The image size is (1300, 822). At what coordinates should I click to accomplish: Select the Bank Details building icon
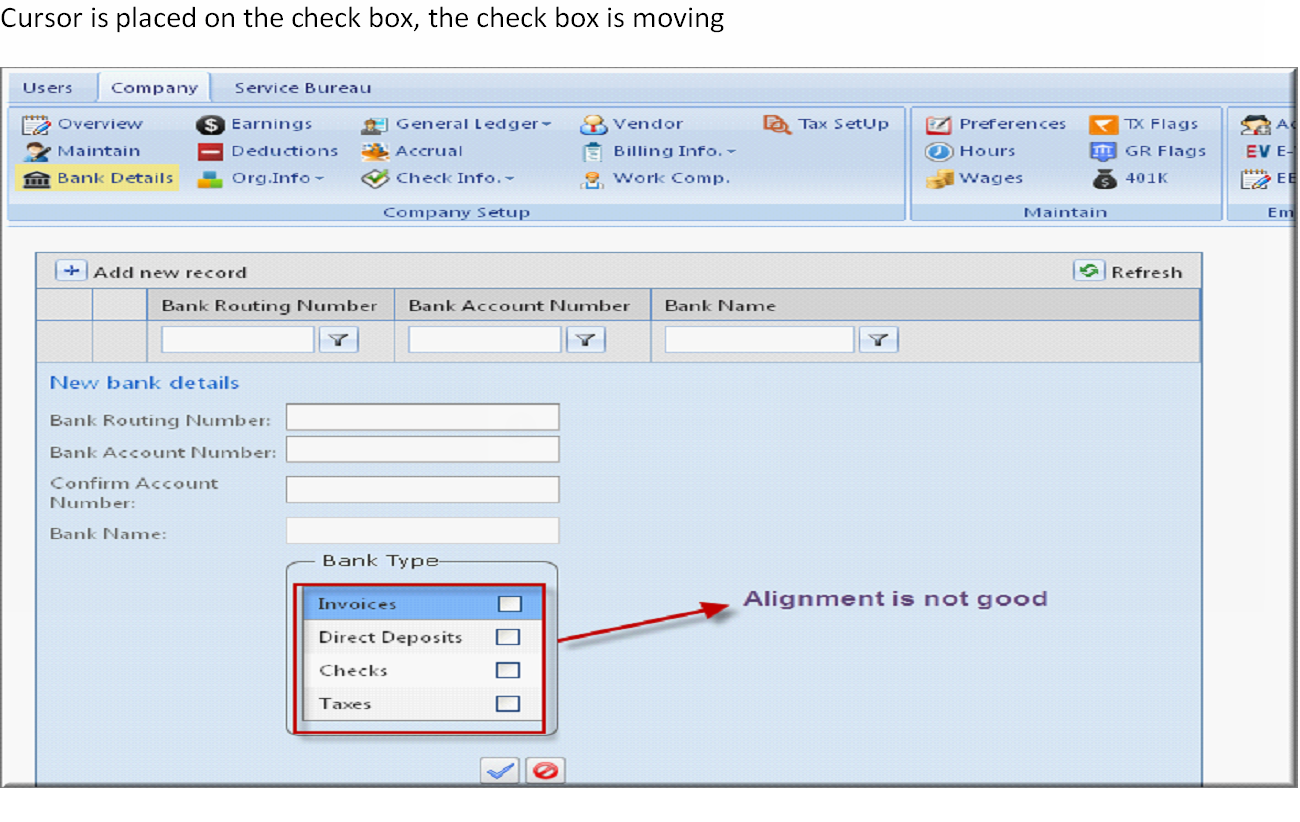[x=36, y=179]
